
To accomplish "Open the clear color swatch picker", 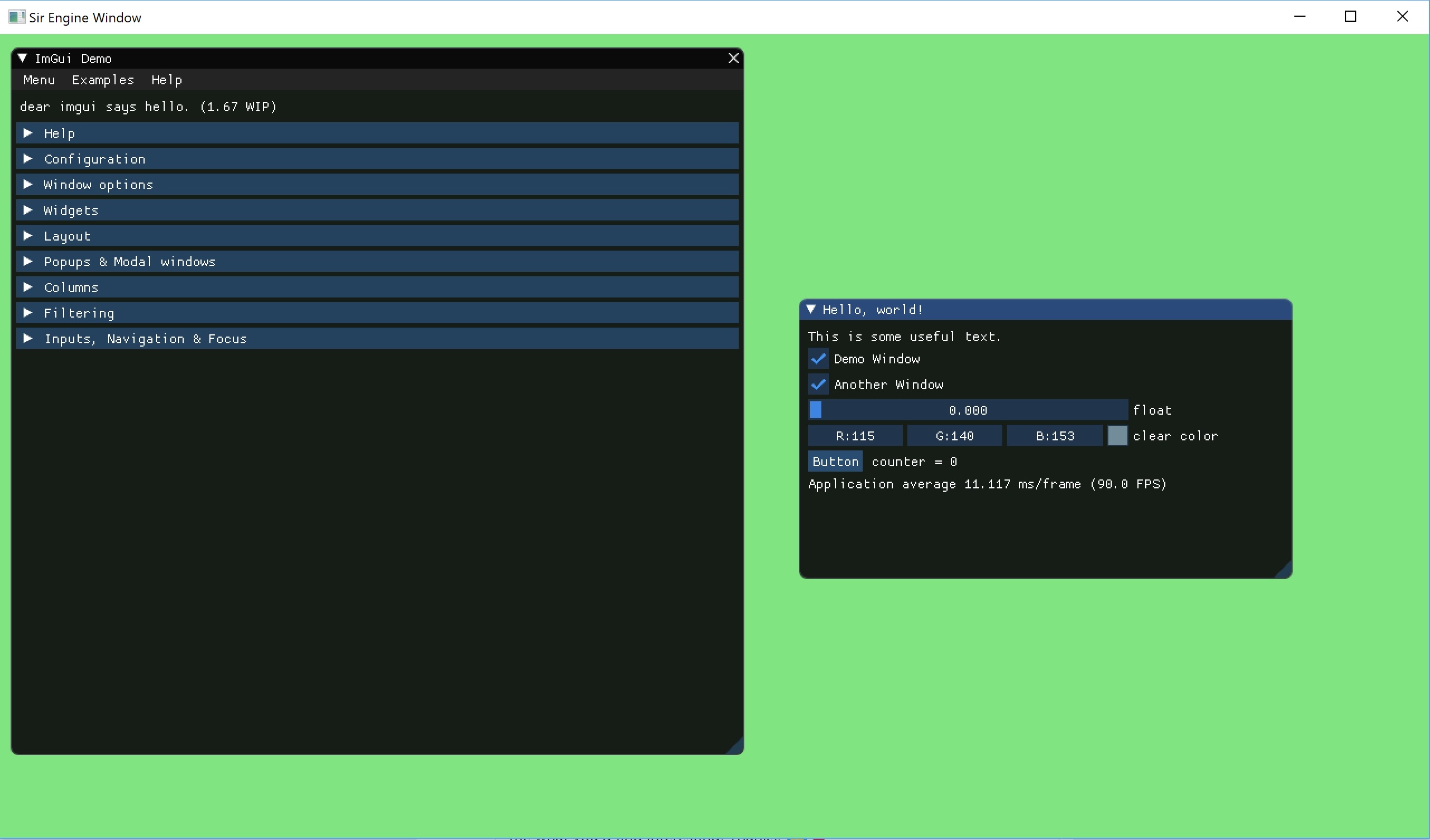I will pos(1117,435).
